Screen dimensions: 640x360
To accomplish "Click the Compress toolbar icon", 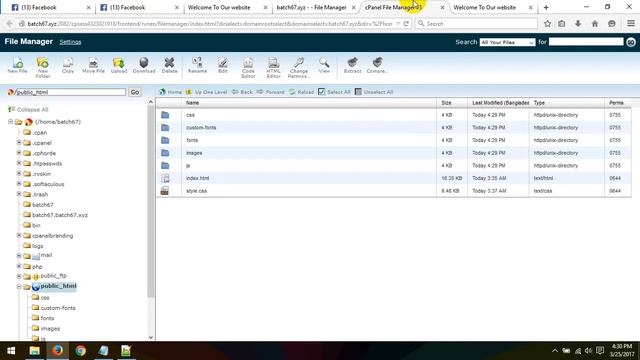I will point(377,65).
